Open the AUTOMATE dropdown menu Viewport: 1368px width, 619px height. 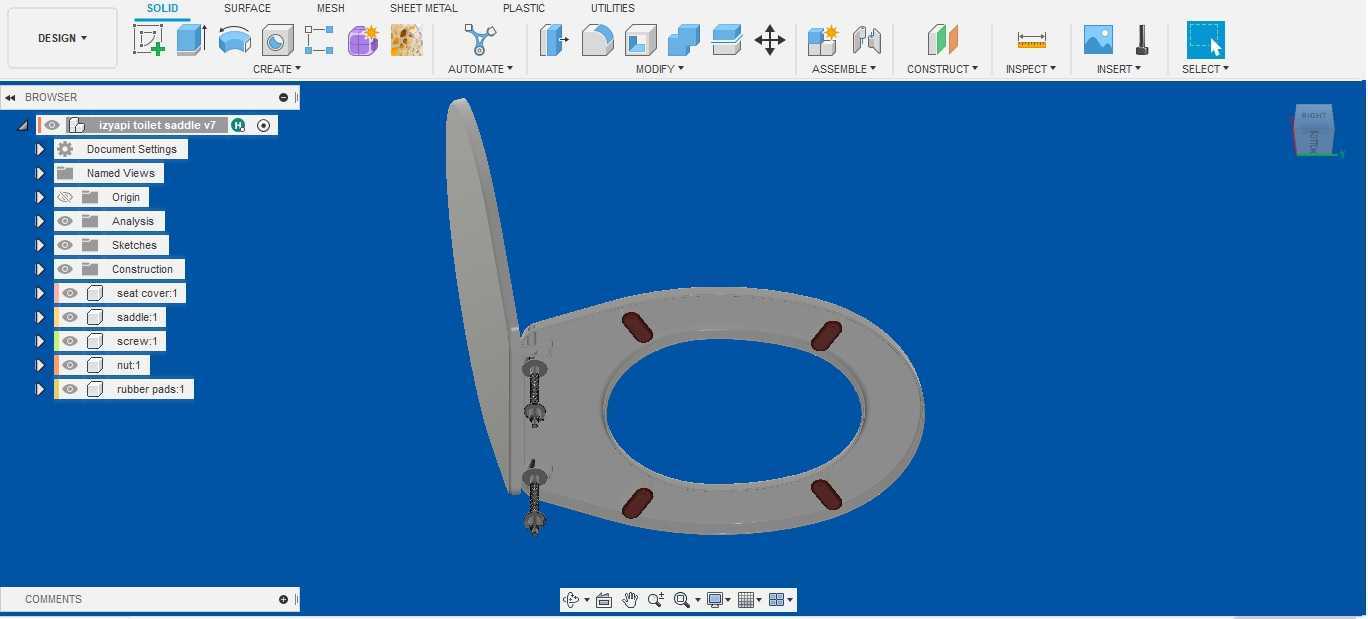(480, 69)
